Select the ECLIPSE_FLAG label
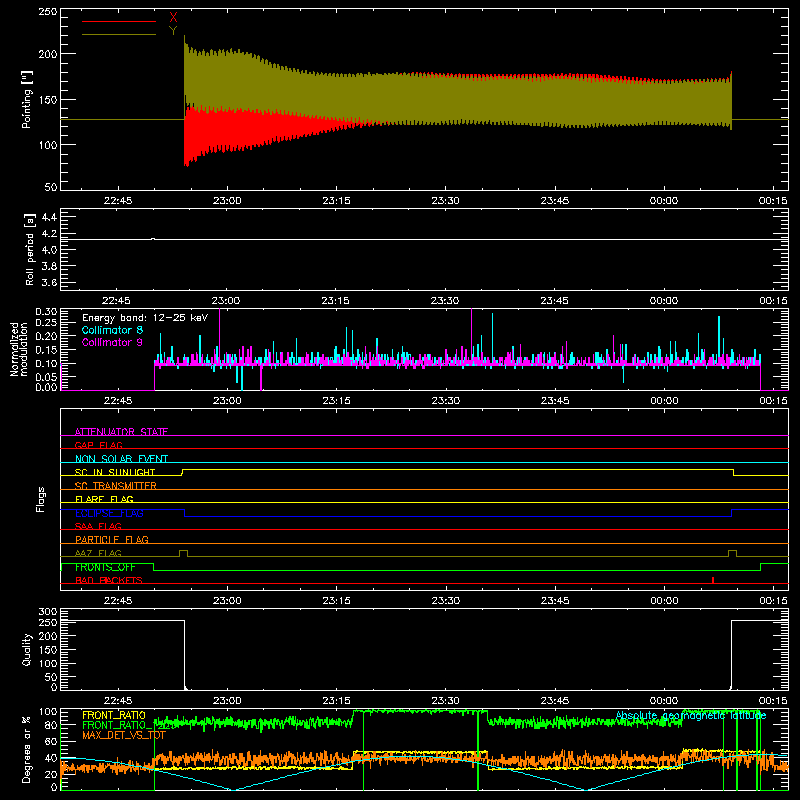 coord(109,513)
